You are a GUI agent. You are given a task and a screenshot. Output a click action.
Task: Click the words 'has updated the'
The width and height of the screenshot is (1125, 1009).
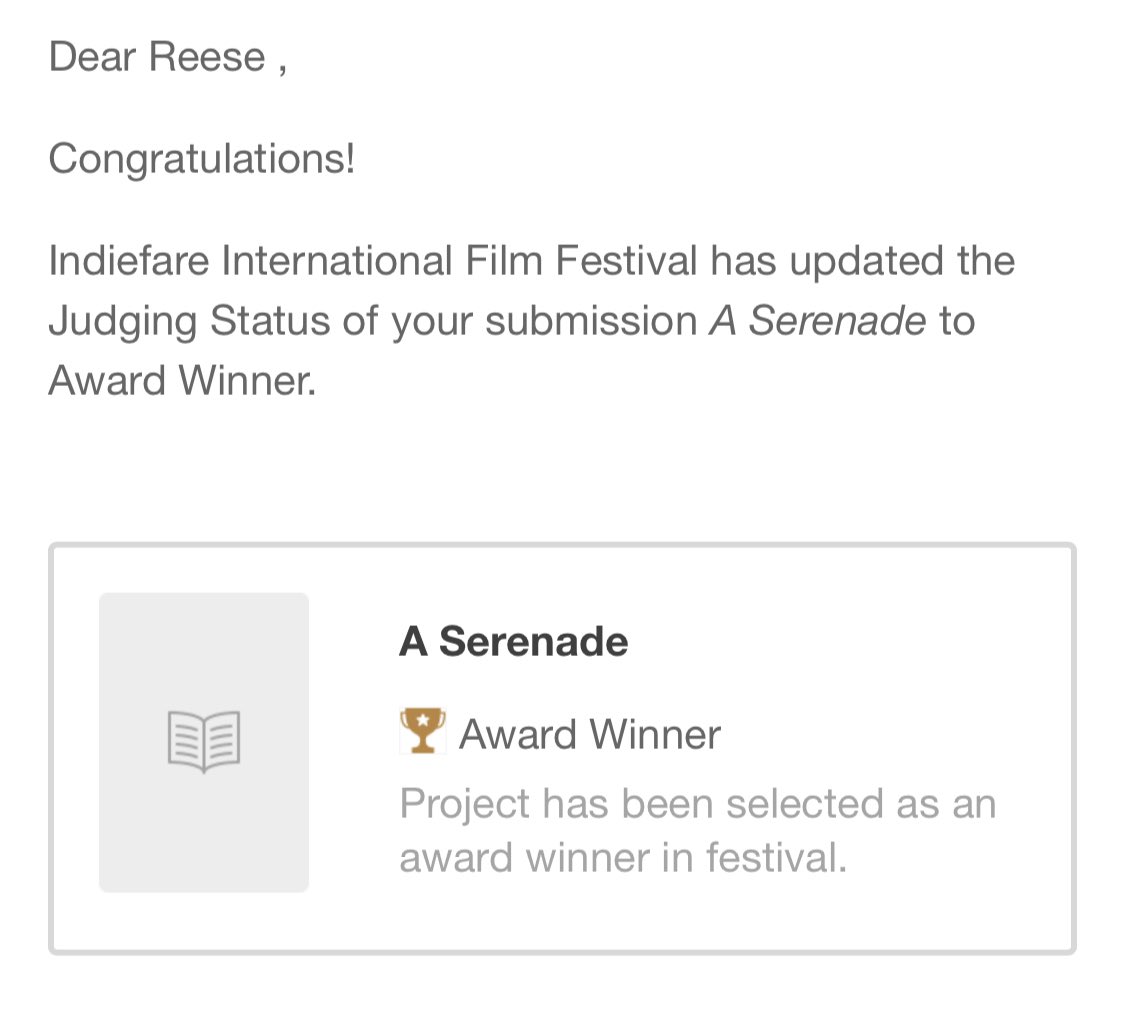(x=862, y=261)
